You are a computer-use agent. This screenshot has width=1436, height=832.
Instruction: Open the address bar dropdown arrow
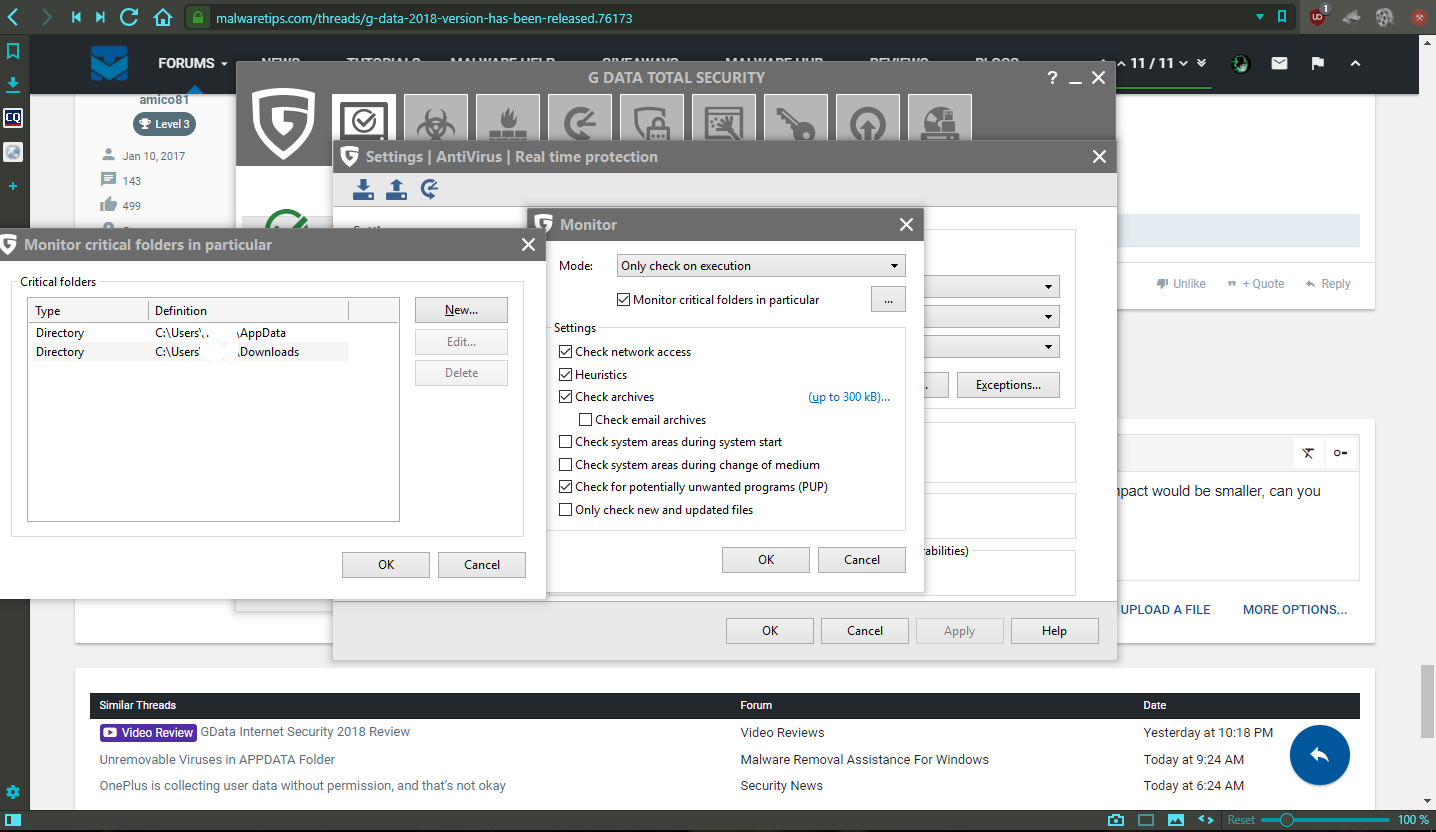1260,17
